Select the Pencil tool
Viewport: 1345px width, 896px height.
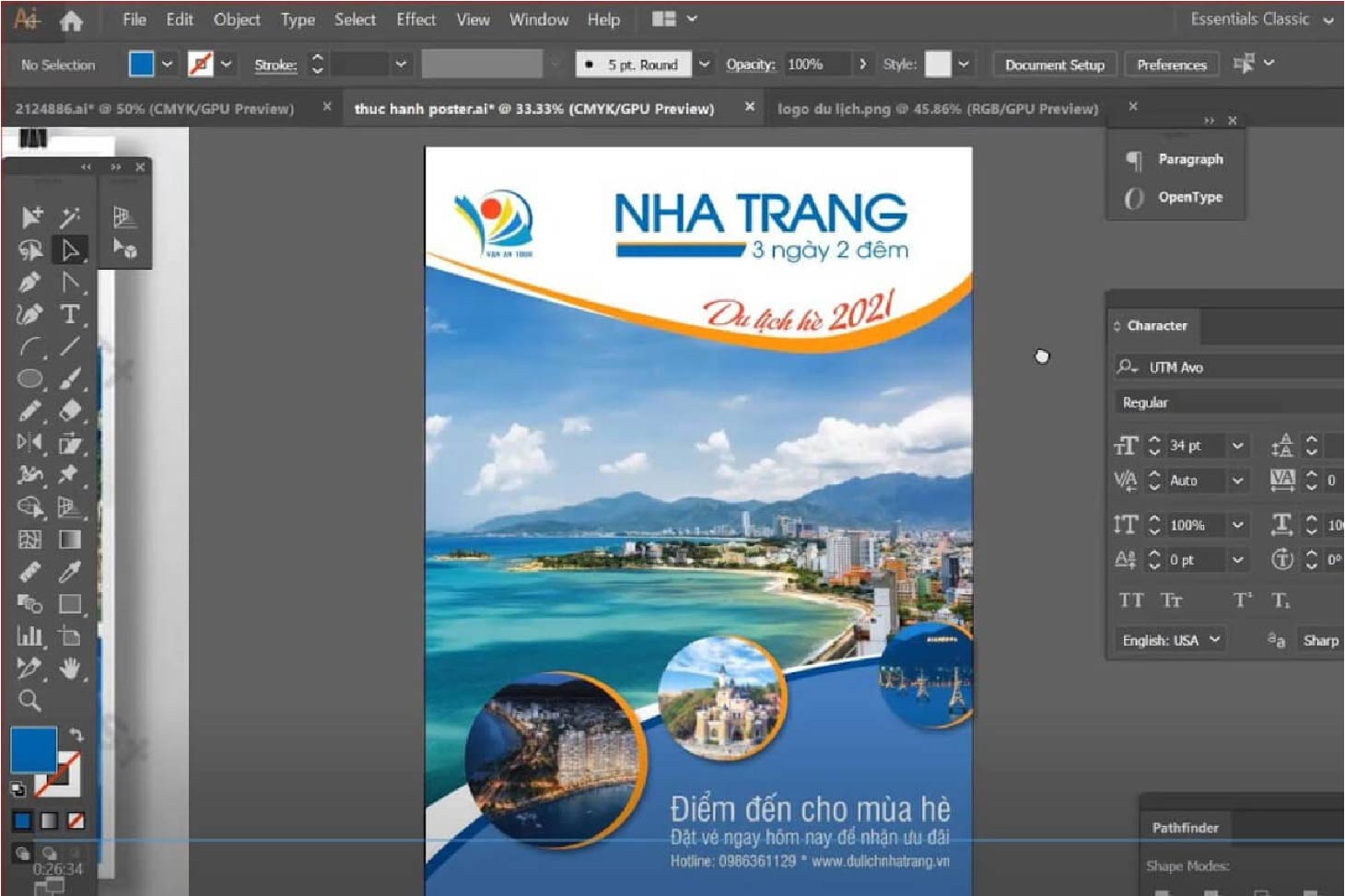(x=29, y=411)
